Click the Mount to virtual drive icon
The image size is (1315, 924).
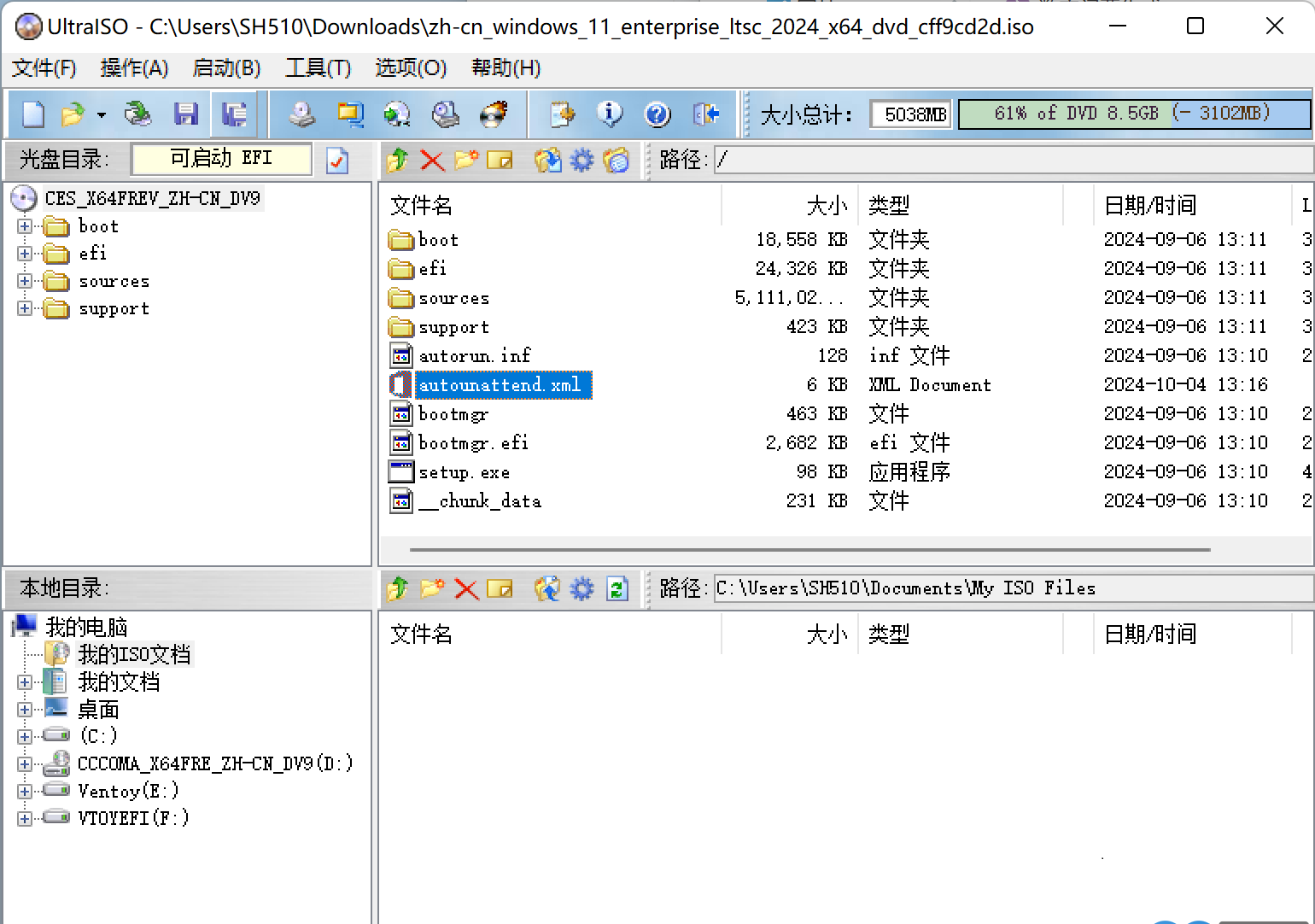click(x=445, y=114)
